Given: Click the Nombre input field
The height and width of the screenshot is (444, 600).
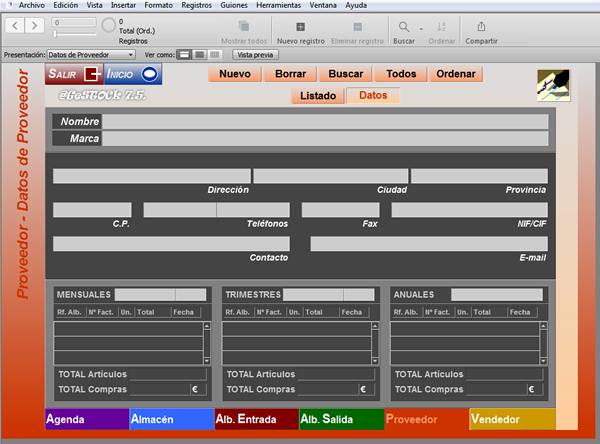Looking at the screenshot, I should [x=325, y=122].
